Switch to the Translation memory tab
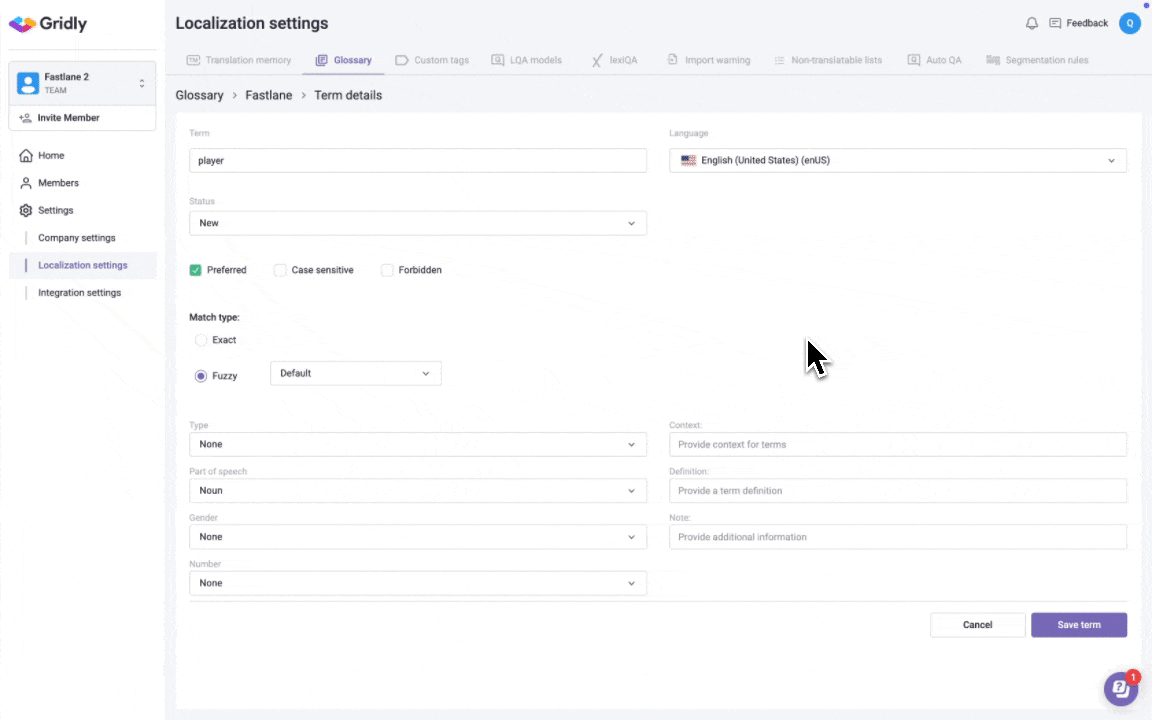 click(239, 60)
